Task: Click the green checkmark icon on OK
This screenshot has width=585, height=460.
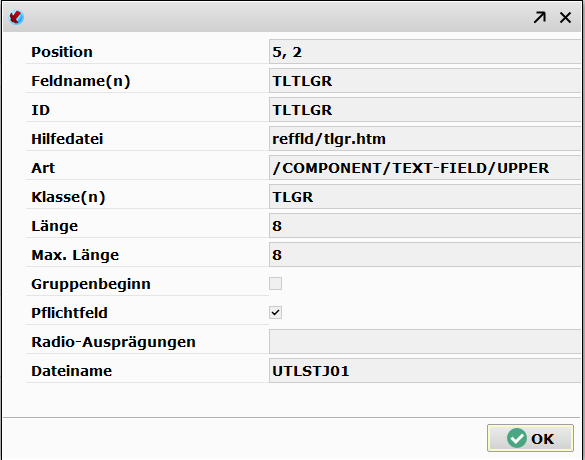Action: pyautogui.click(x=517, y=438)
